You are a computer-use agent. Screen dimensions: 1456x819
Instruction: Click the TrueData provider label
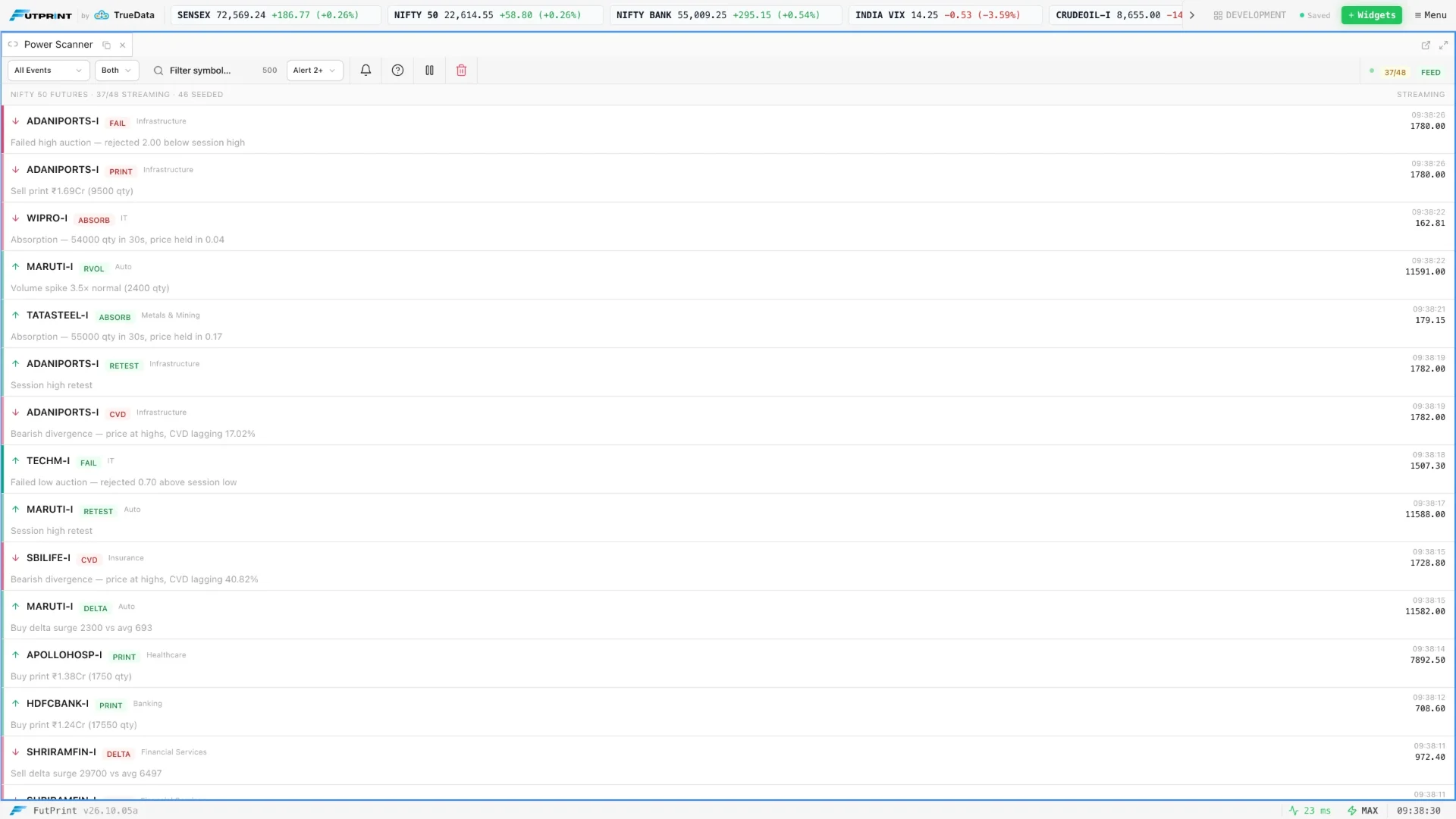(x=125, y=15)
